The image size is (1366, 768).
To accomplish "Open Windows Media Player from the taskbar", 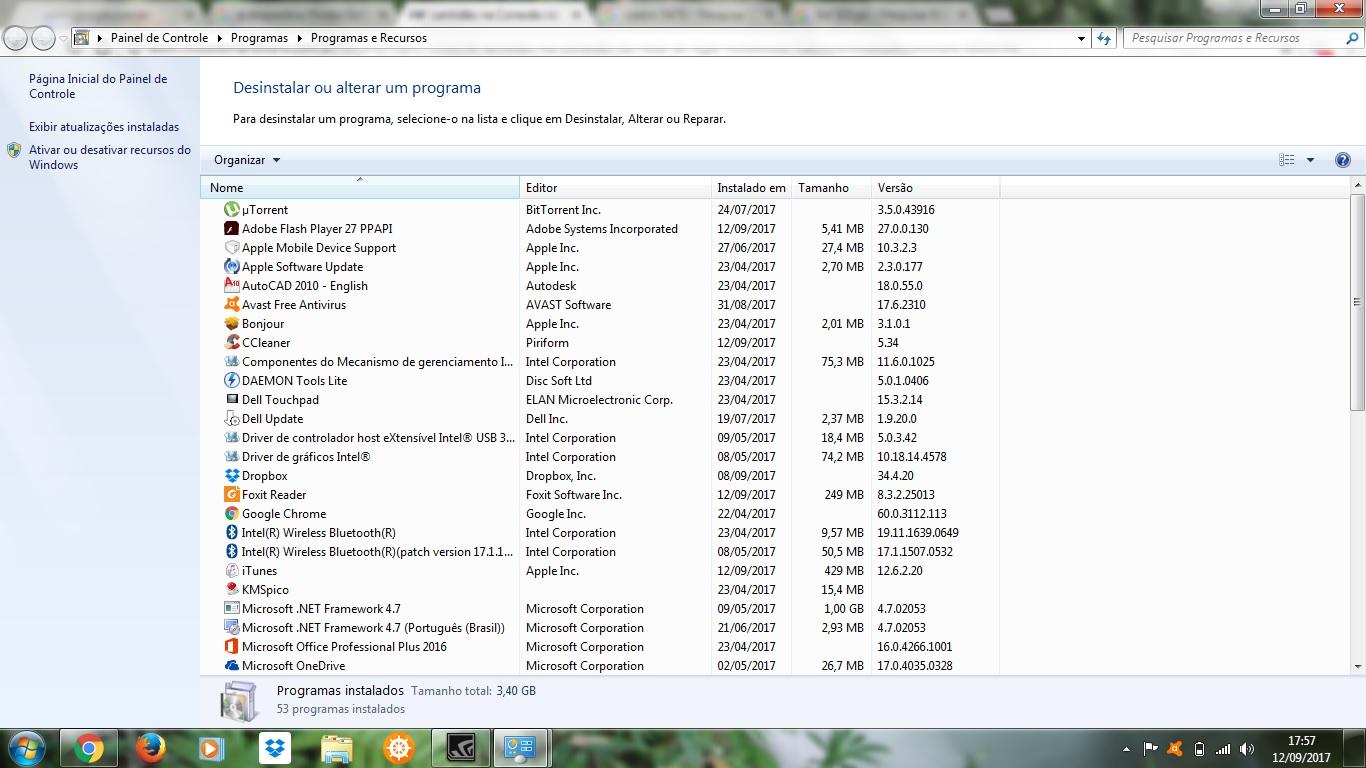I will tap(211, 748).
